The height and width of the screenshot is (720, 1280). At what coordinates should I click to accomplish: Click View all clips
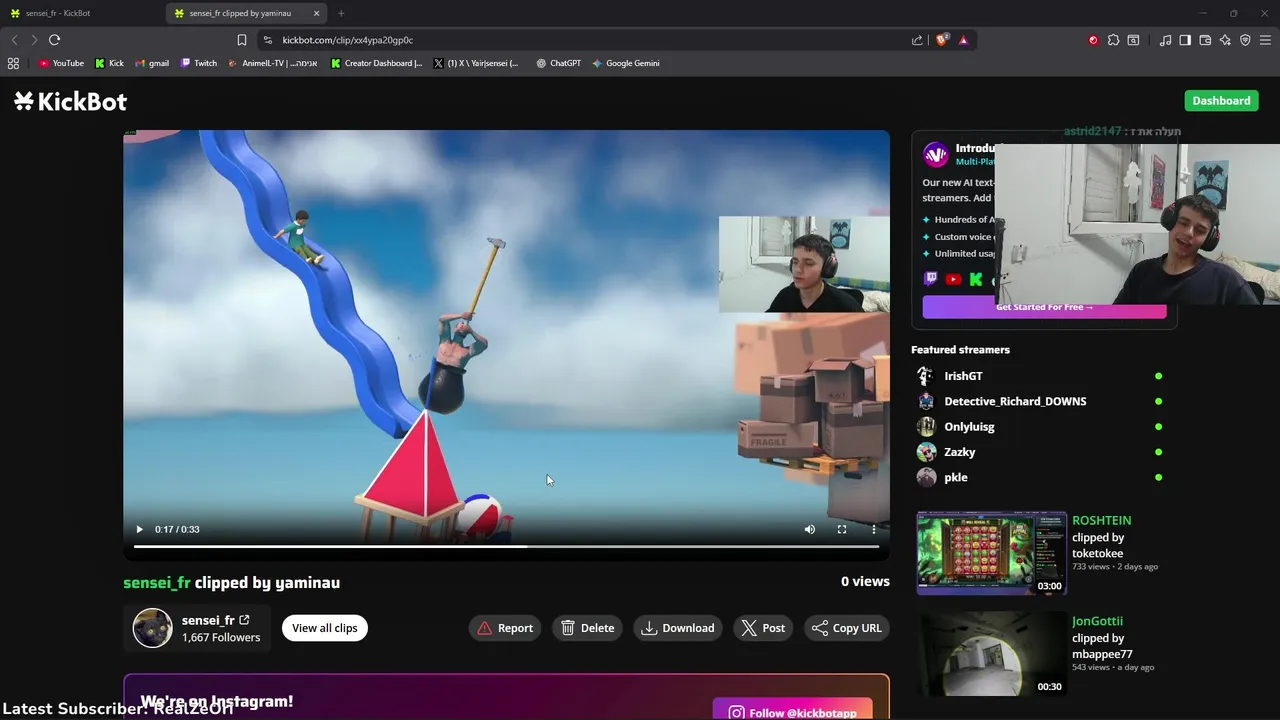click(324, 628)
